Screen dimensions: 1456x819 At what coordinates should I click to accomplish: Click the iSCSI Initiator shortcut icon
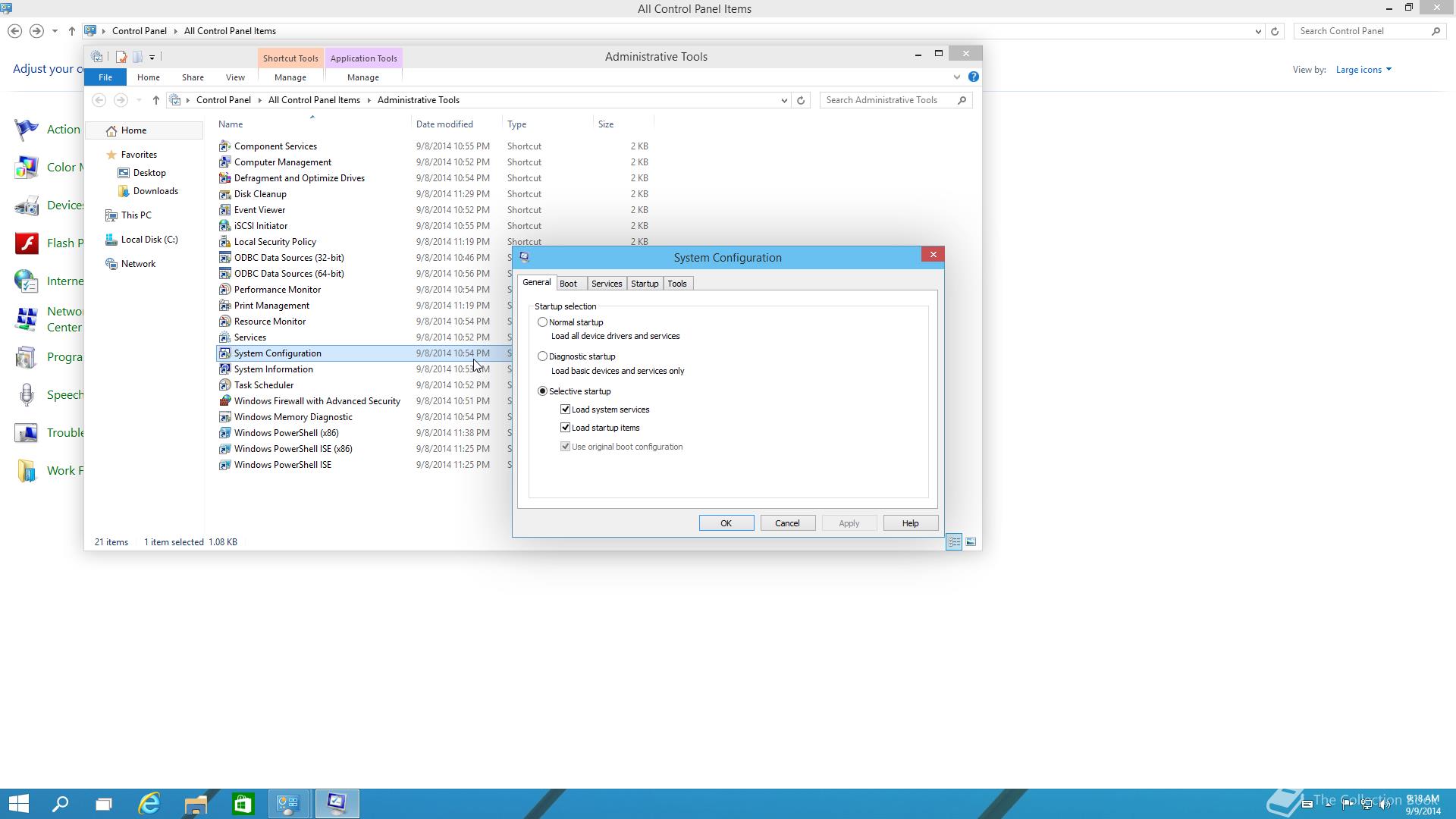(x=224, y=226)
